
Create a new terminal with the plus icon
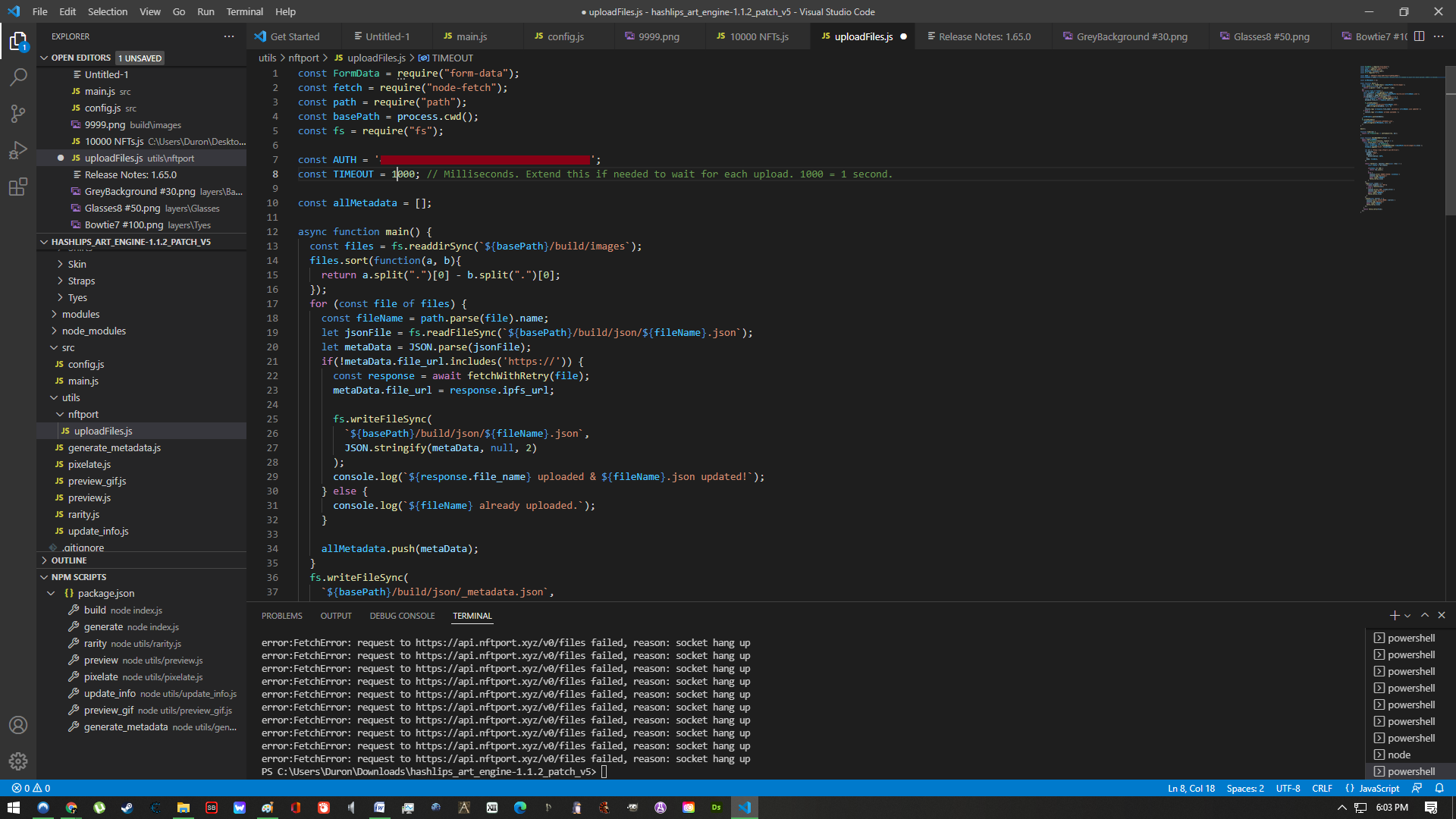(1393, 615)
